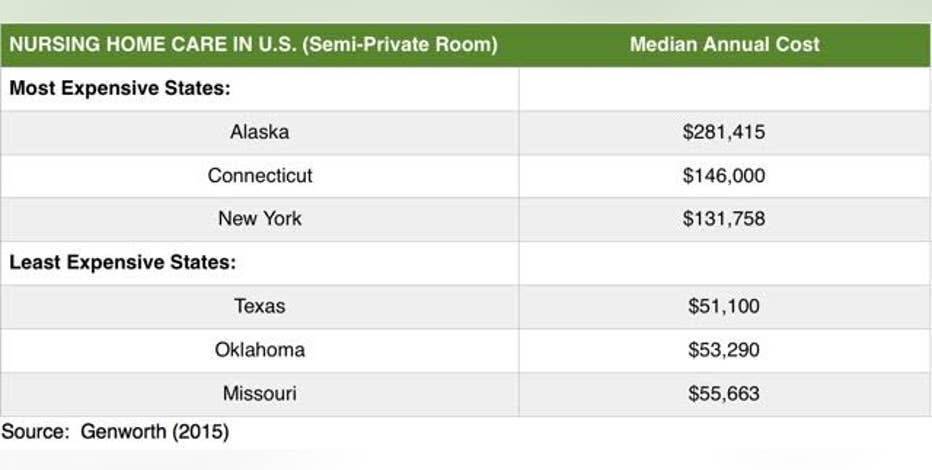This screenshot has width=932, height=470.
Task: Click the $146,000 value
Action: tap(724, 176)
